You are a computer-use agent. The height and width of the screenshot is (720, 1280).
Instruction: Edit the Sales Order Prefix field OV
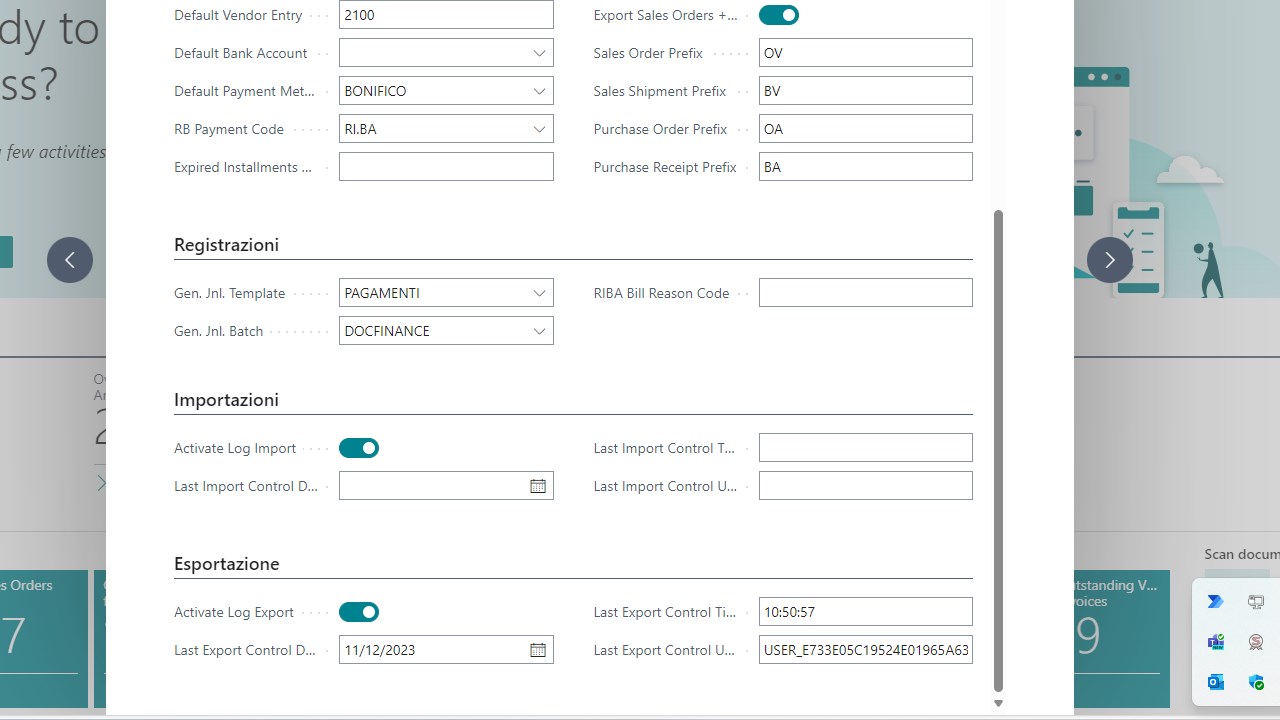click(x=866, y=53)
